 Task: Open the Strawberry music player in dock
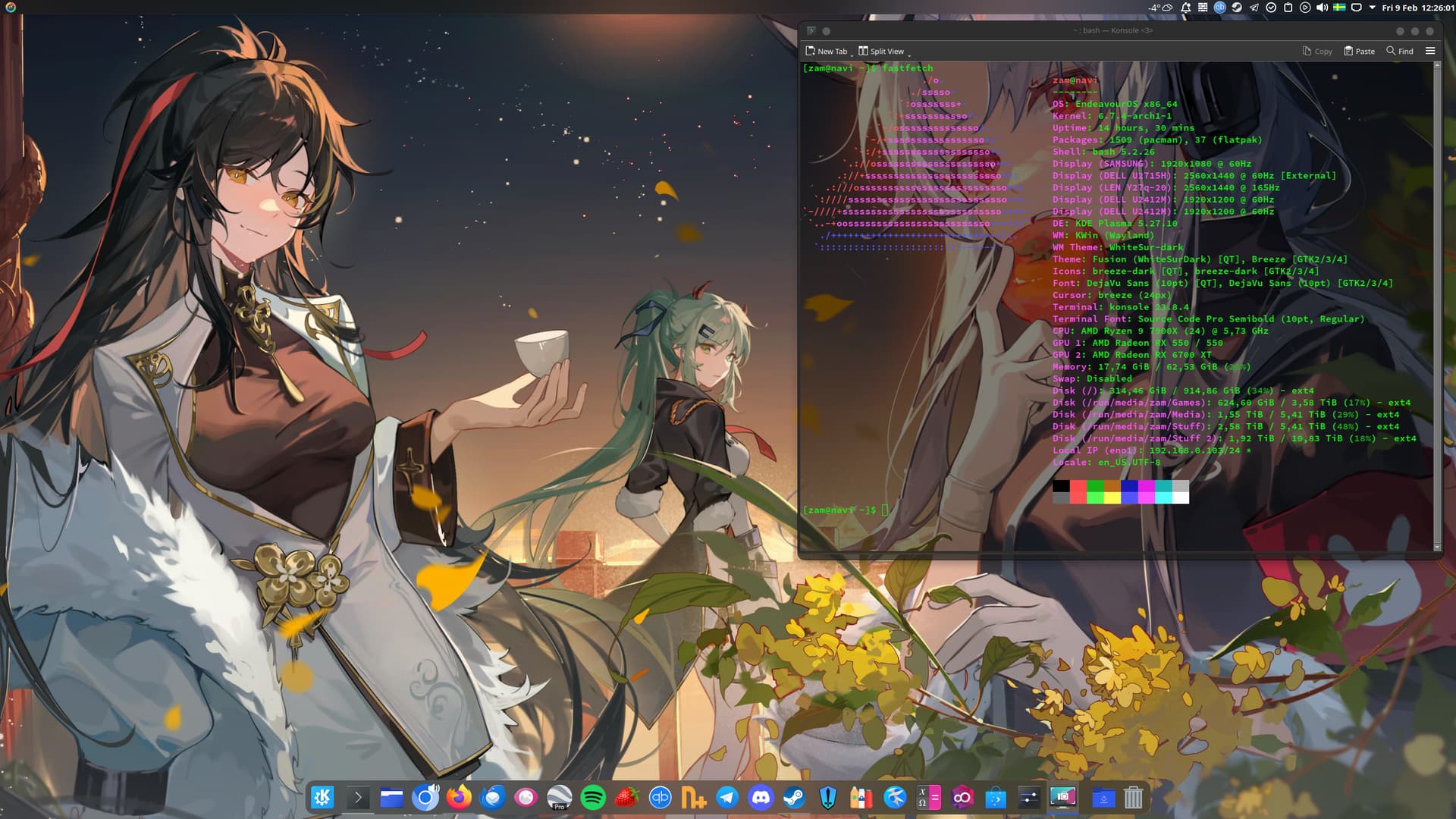pos(626,798)
